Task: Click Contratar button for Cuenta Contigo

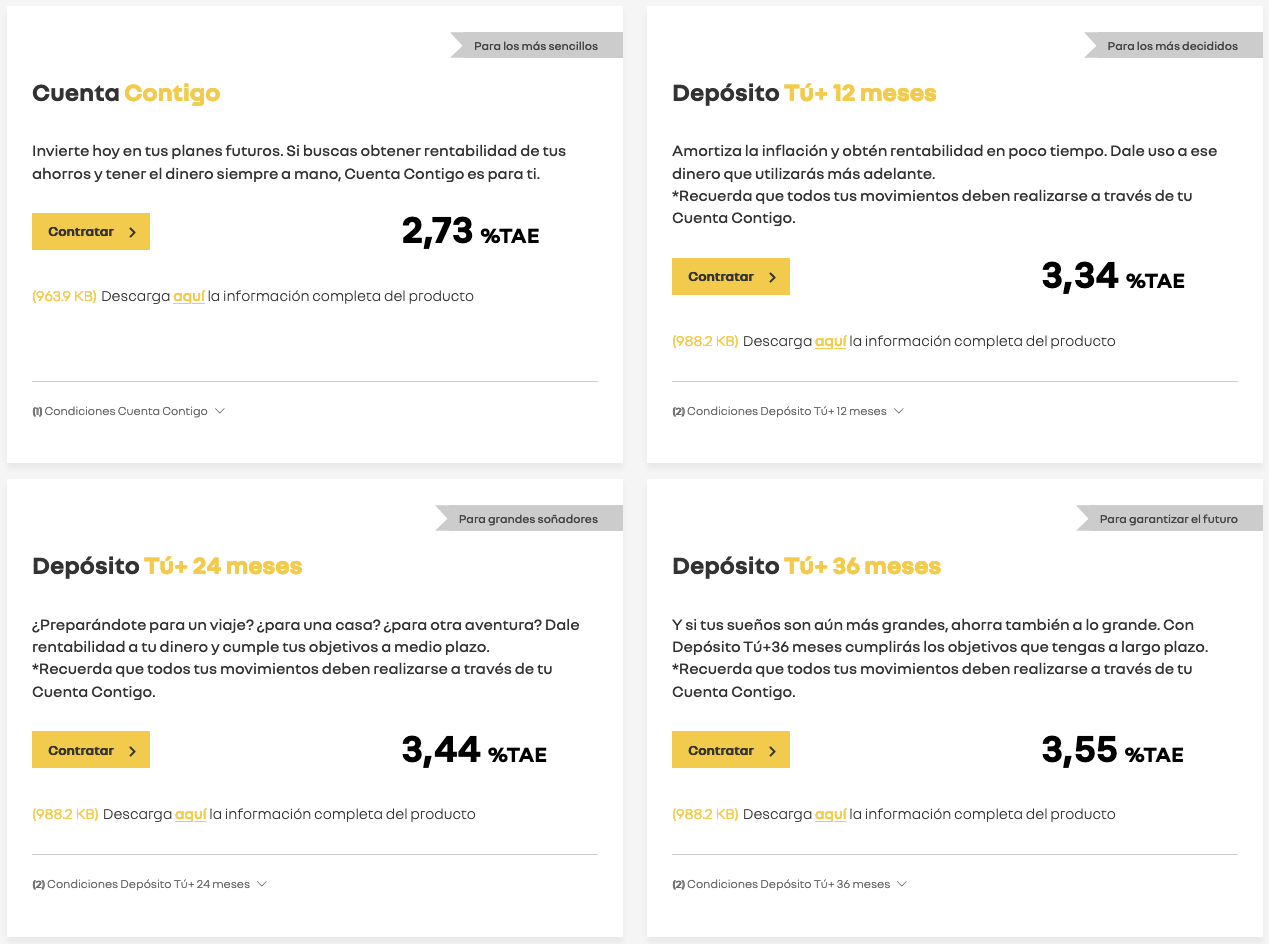Action: coord(91,232)
